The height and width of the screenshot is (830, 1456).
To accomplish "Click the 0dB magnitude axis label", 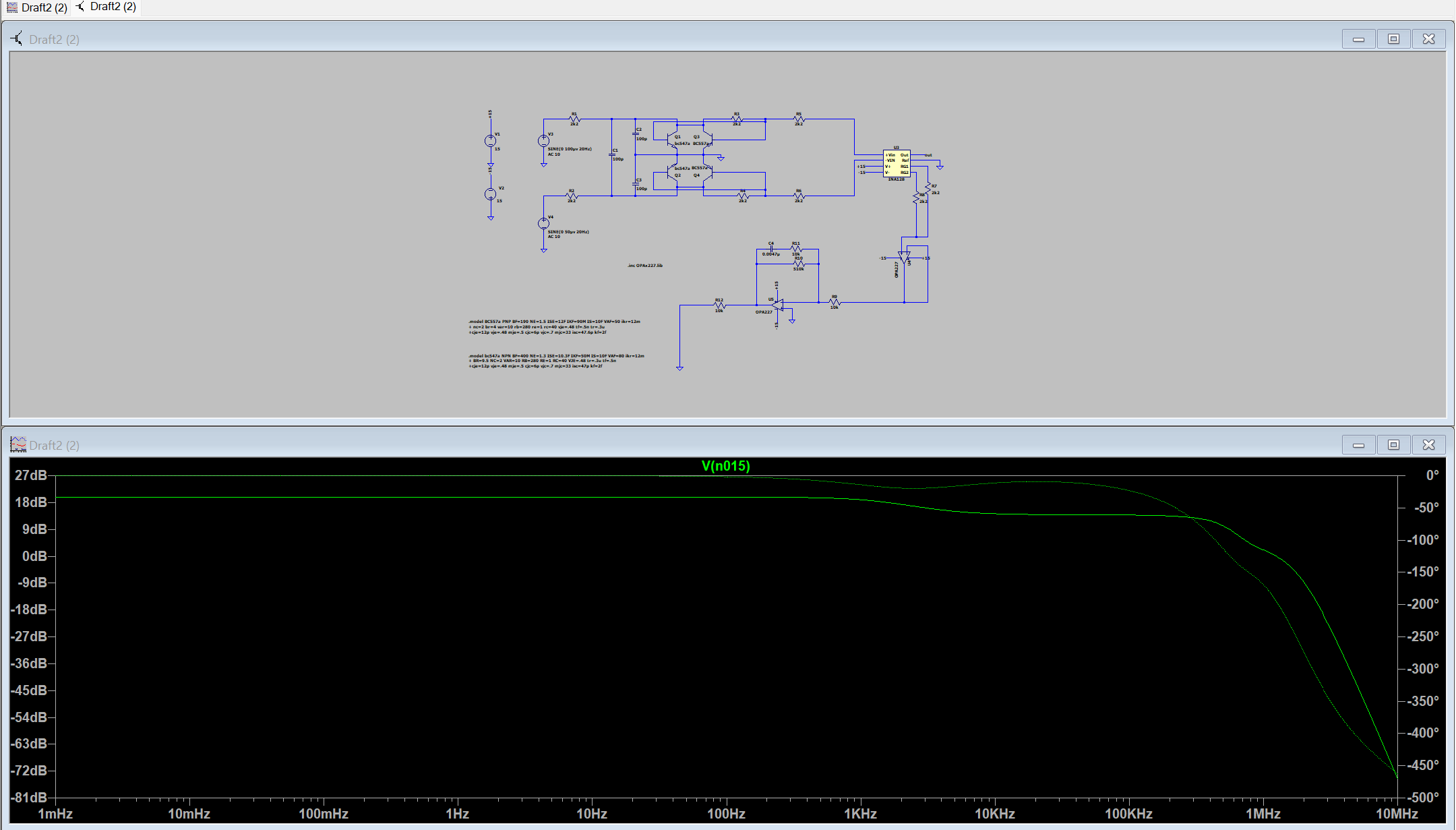I will (x=34, y=556).
